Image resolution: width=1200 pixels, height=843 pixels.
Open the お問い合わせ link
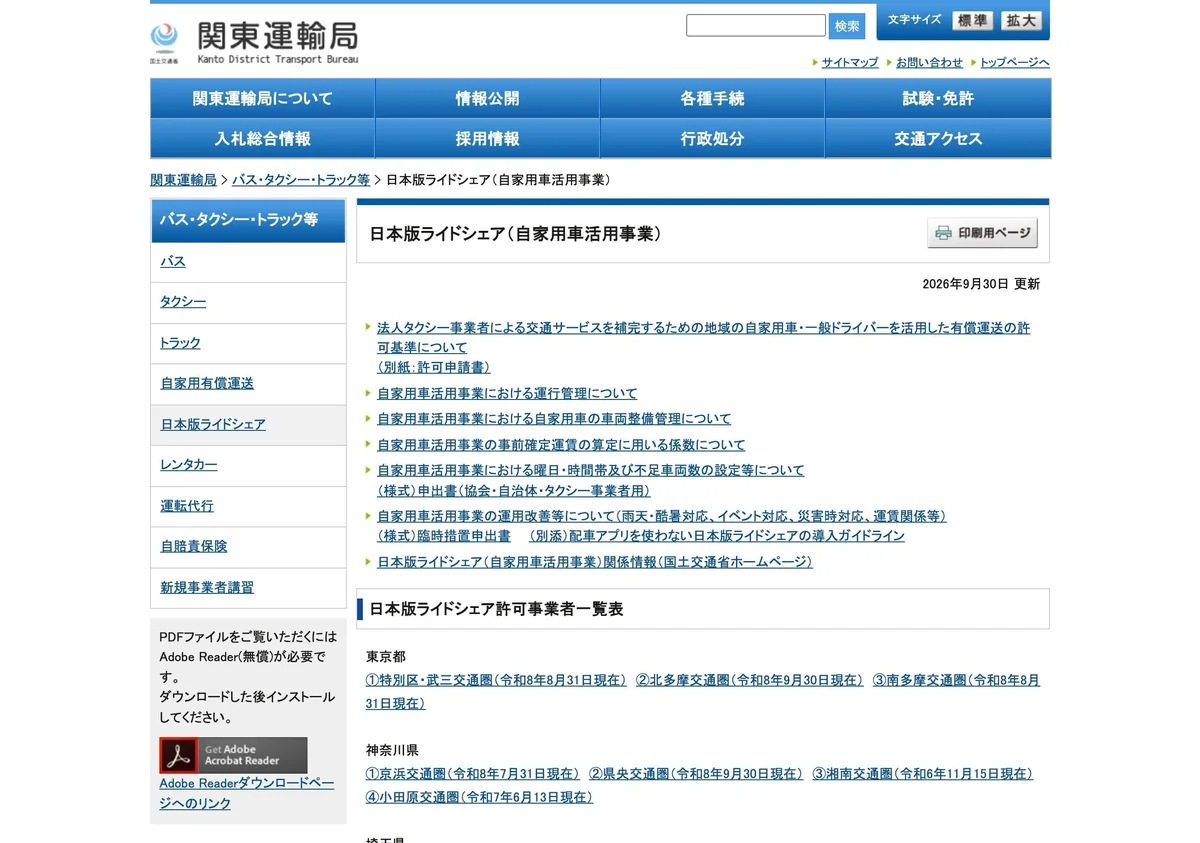(929, 62)
